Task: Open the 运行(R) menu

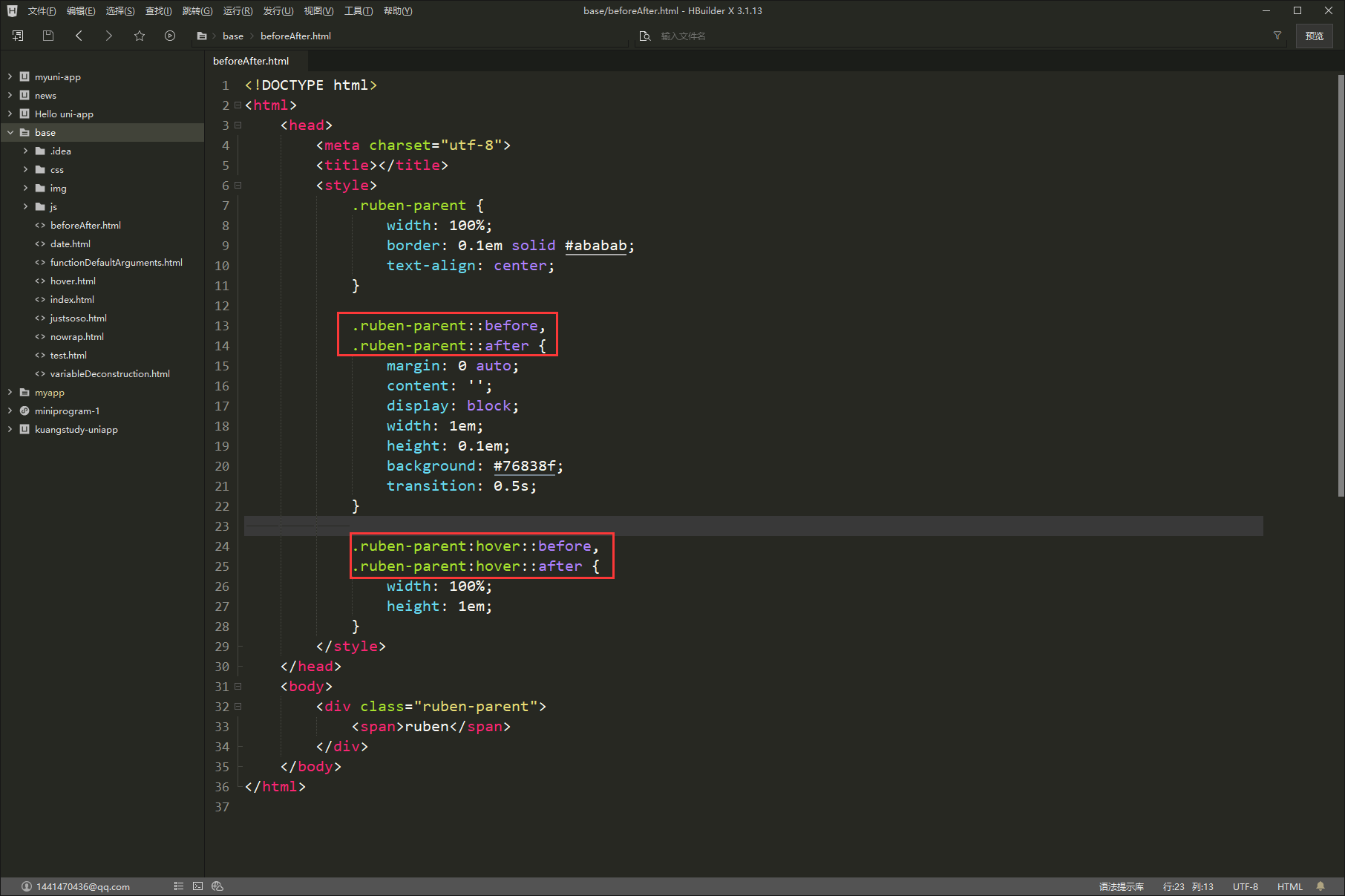Action: tap(238, 11)
